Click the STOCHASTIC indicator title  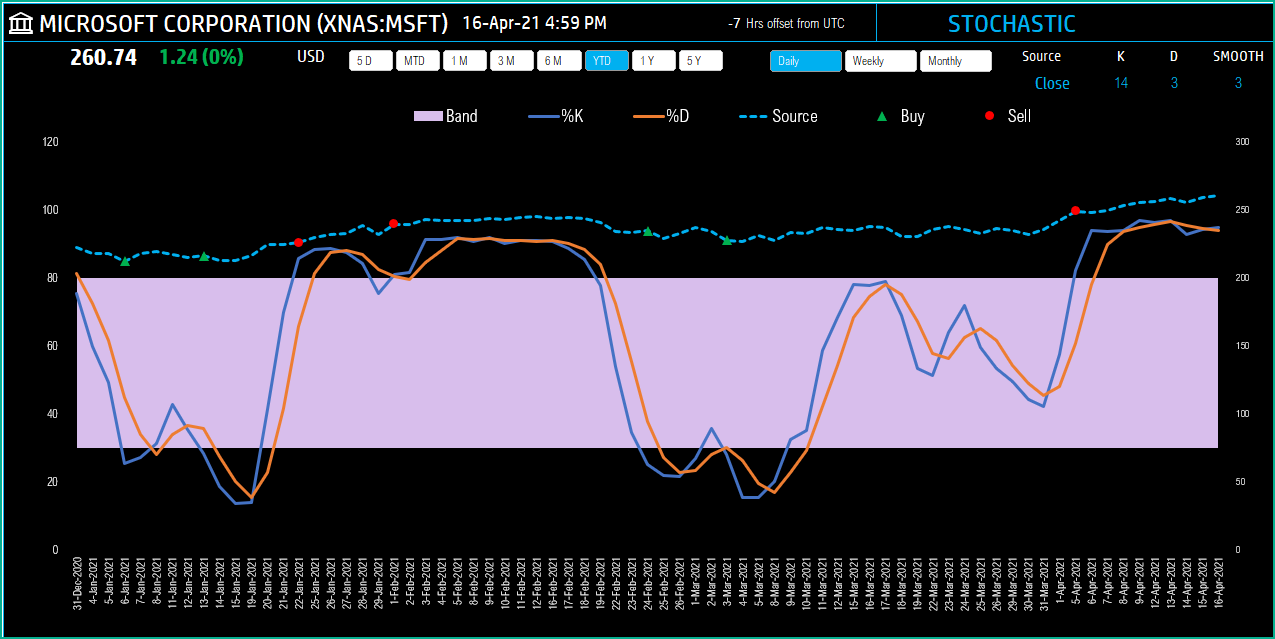pos(1012,24)
